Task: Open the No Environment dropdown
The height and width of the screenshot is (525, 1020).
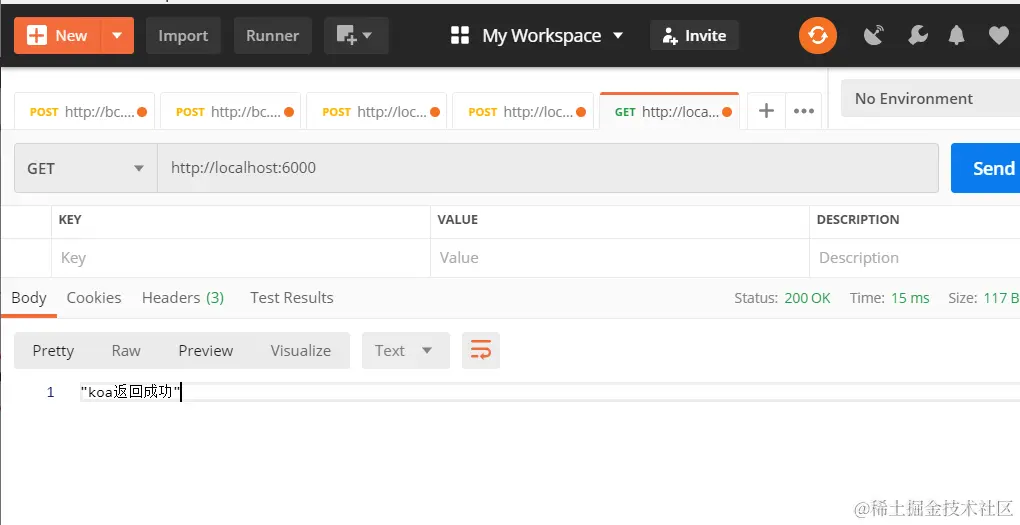Action: click(930, 99)
